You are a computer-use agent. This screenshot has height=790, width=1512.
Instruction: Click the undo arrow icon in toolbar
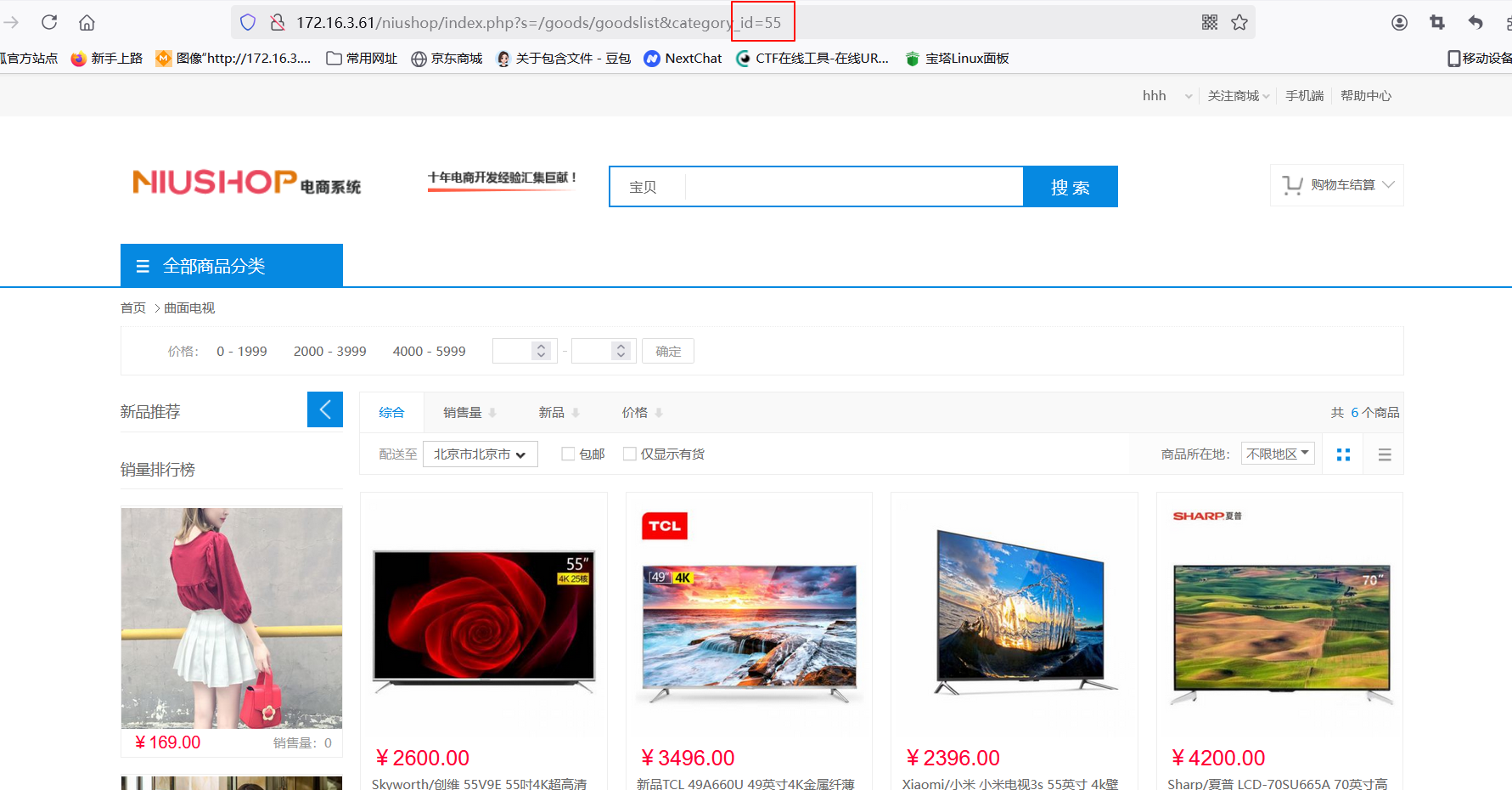(x=1475, y=22)
